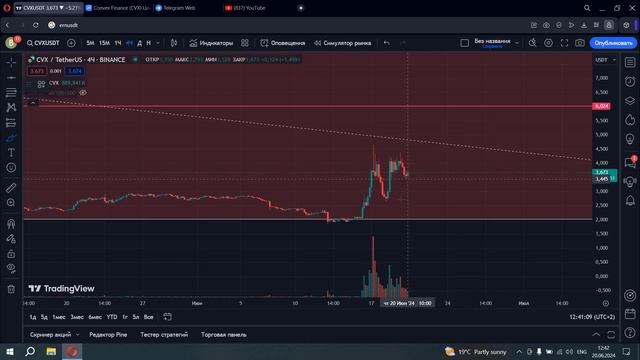Open the CVXUSDT symbol search
This screenshot has height=360, width=640.
pos(43,43)
